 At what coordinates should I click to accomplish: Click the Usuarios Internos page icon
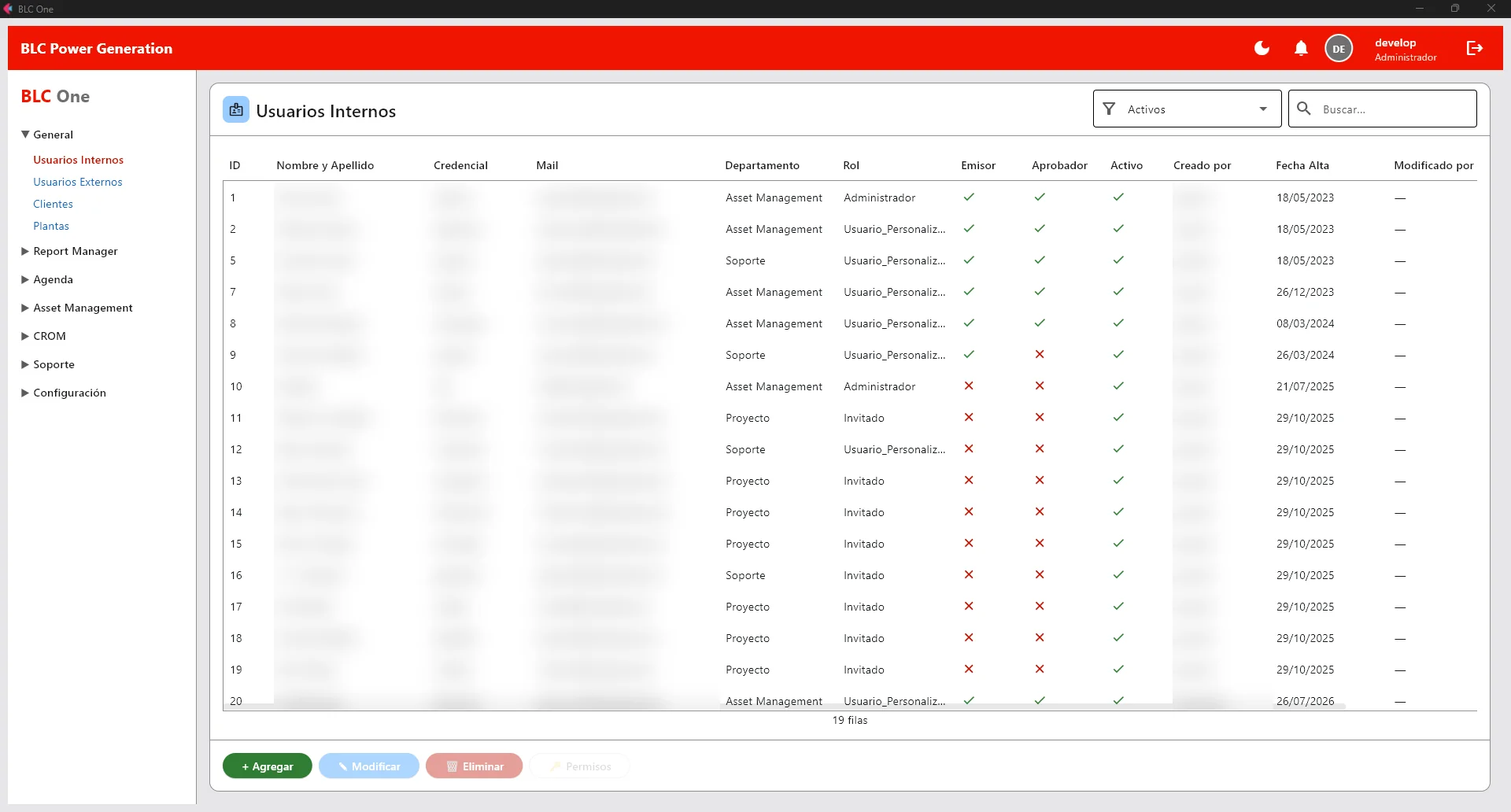(x=236, y=110)
